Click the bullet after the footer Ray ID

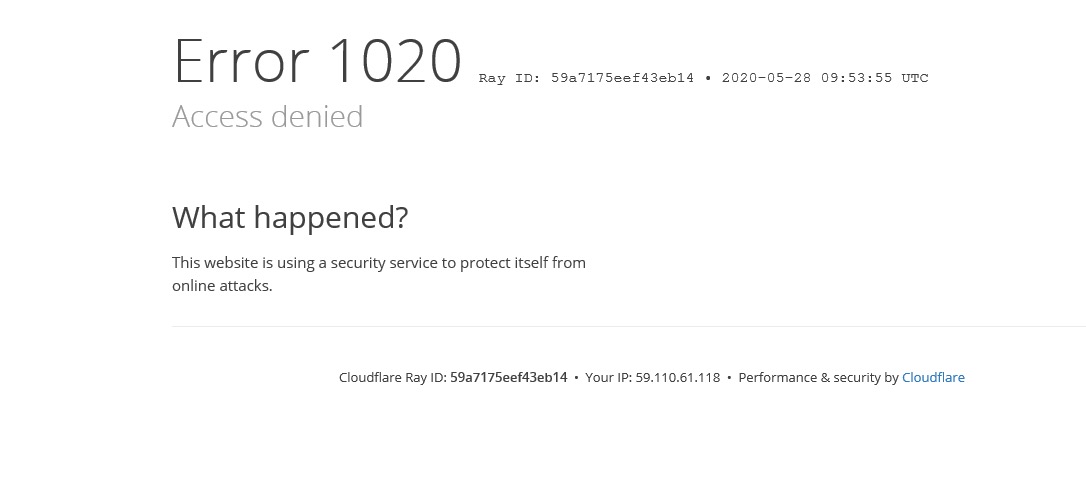point(576,377)
